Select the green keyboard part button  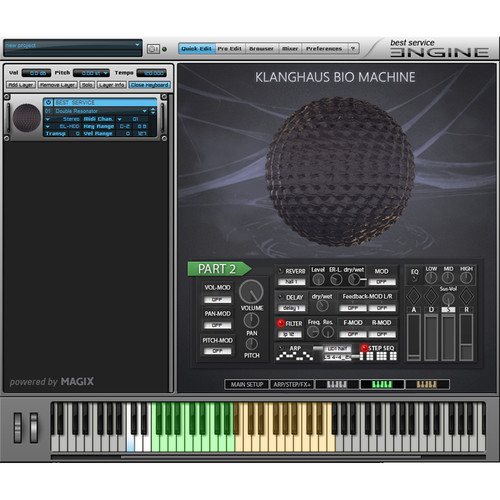point(382,384)
